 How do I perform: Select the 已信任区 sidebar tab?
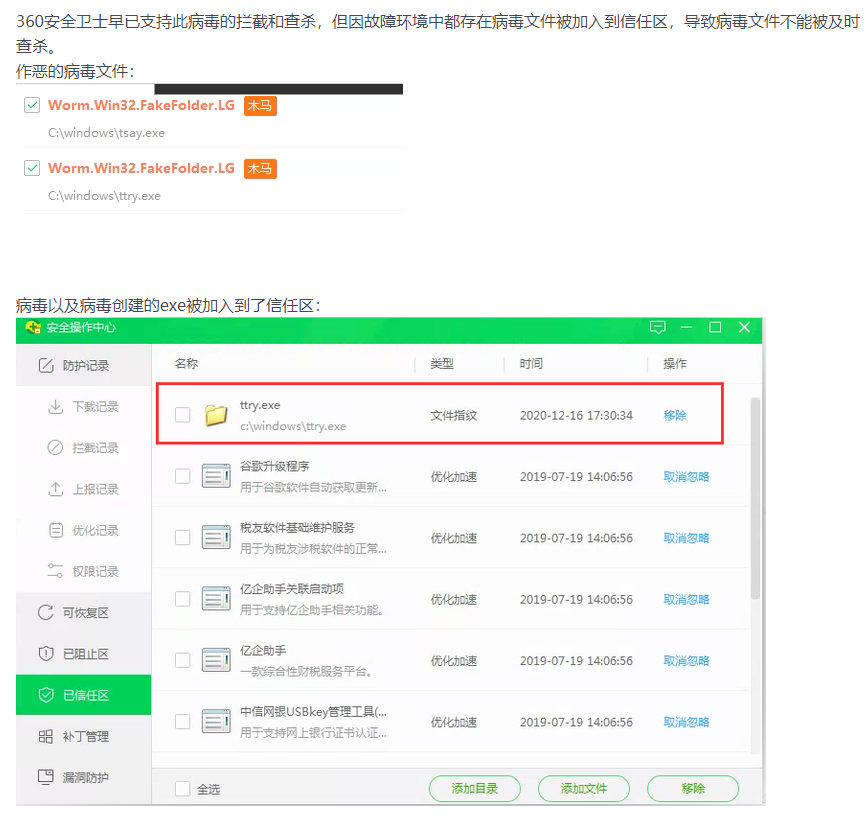point(83,695)
